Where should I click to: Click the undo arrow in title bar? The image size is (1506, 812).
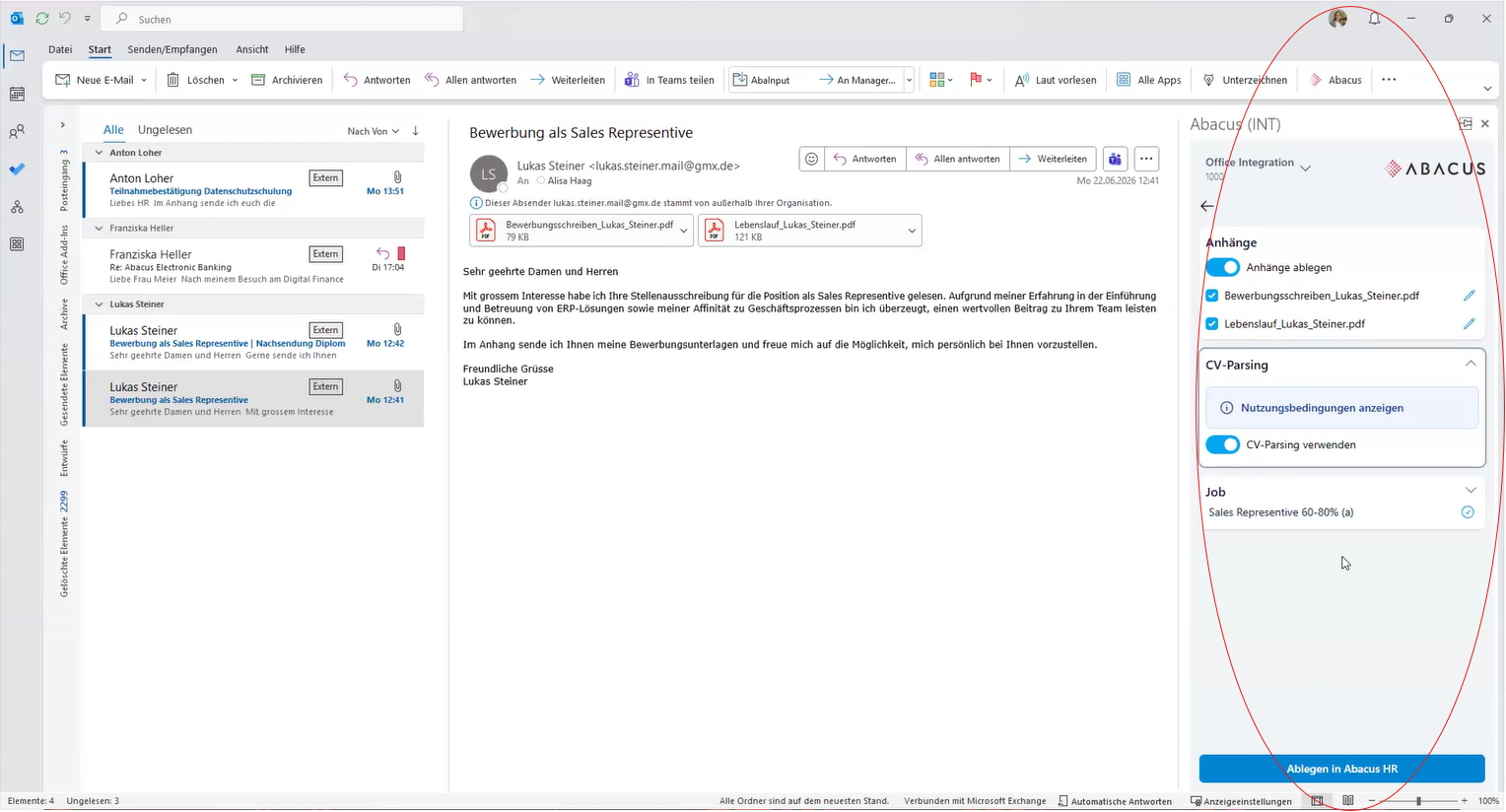pyautogui.click(x=65, y=18)
